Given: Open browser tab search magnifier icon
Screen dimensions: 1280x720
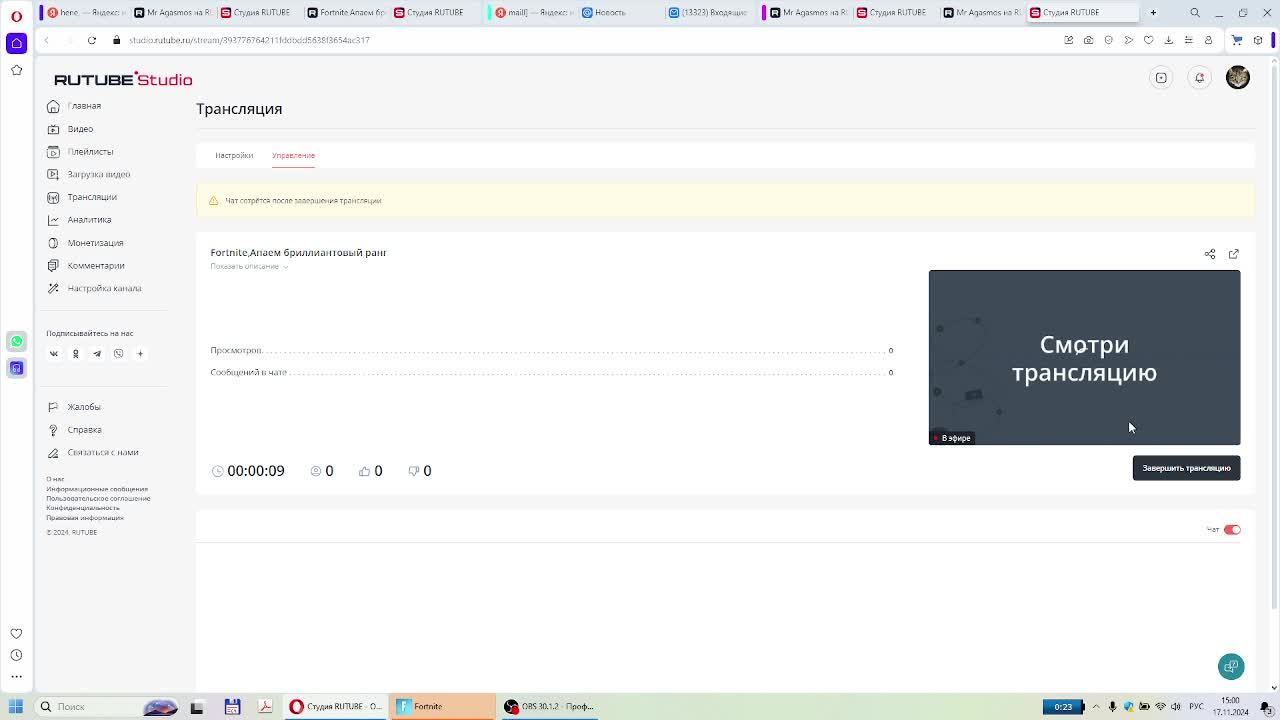Looking at the screenshot, I should click(1195, 13).
